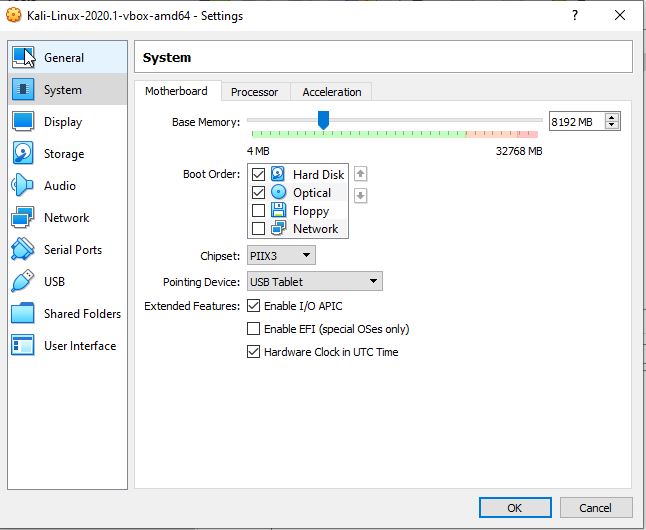Open the Serial Ports connector icon
The image size is (646, 530).
click(23, 249)
